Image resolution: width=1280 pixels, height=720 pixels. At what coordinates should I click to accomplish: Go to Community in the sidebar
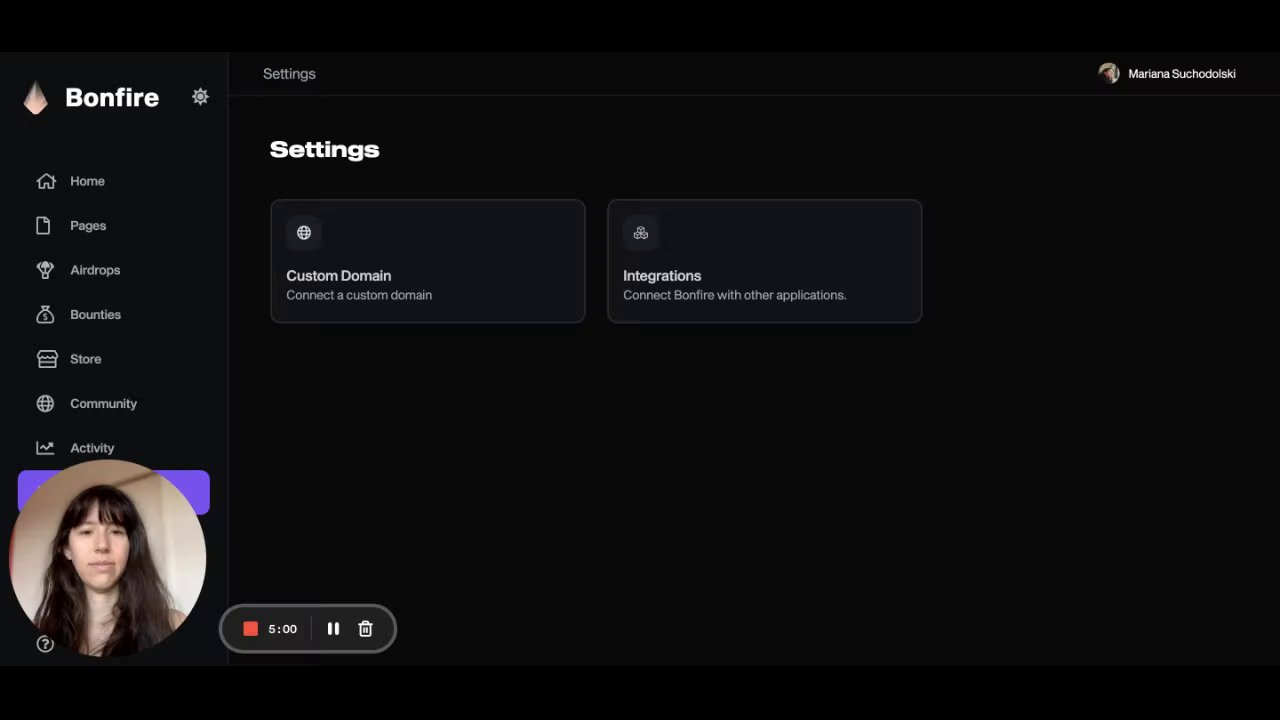(x=103, y=404)
